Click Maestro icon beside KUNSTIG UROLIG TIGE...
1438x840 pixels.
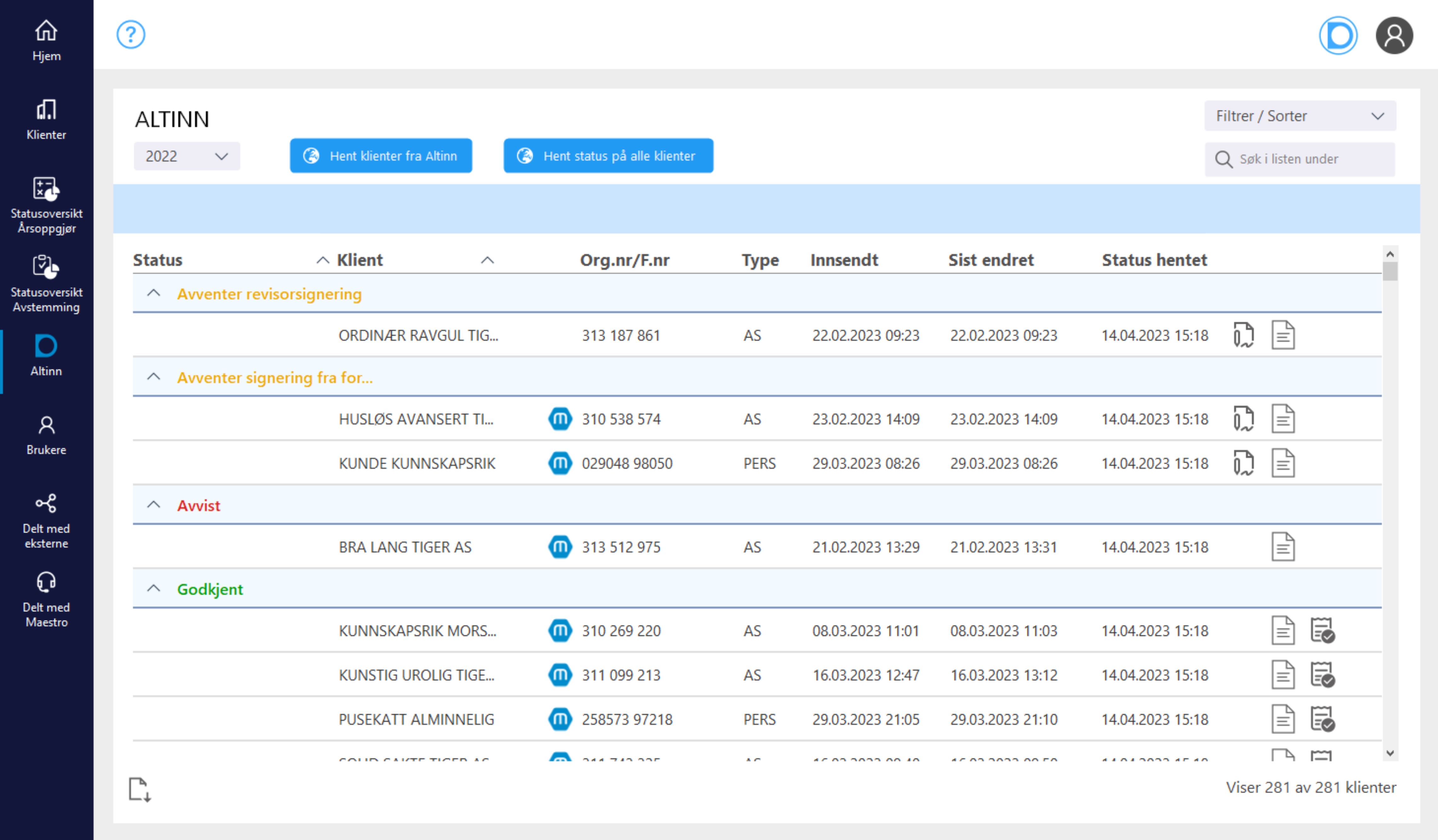tap(560, 675)
